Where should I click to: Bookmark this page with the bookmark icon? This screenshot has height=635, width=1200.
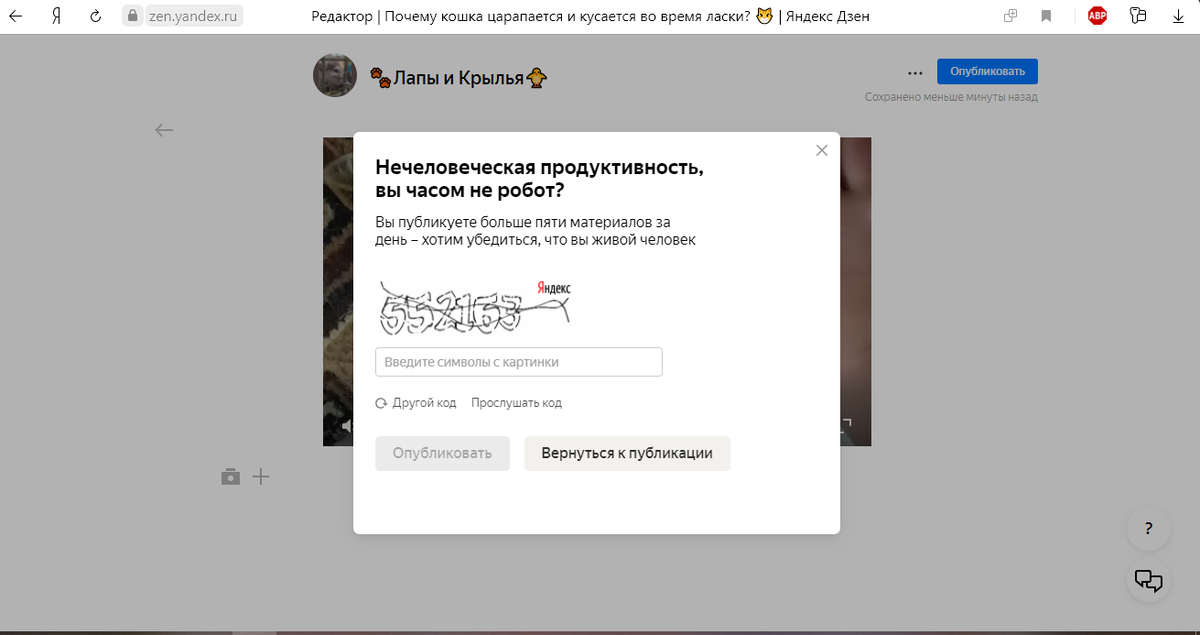[1046, 16]
